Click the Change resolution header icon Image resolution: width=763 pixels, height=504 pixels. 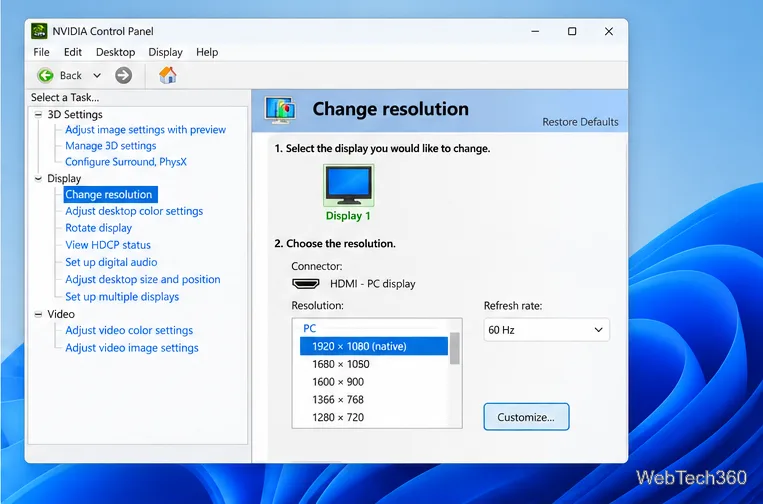(280, 109)
